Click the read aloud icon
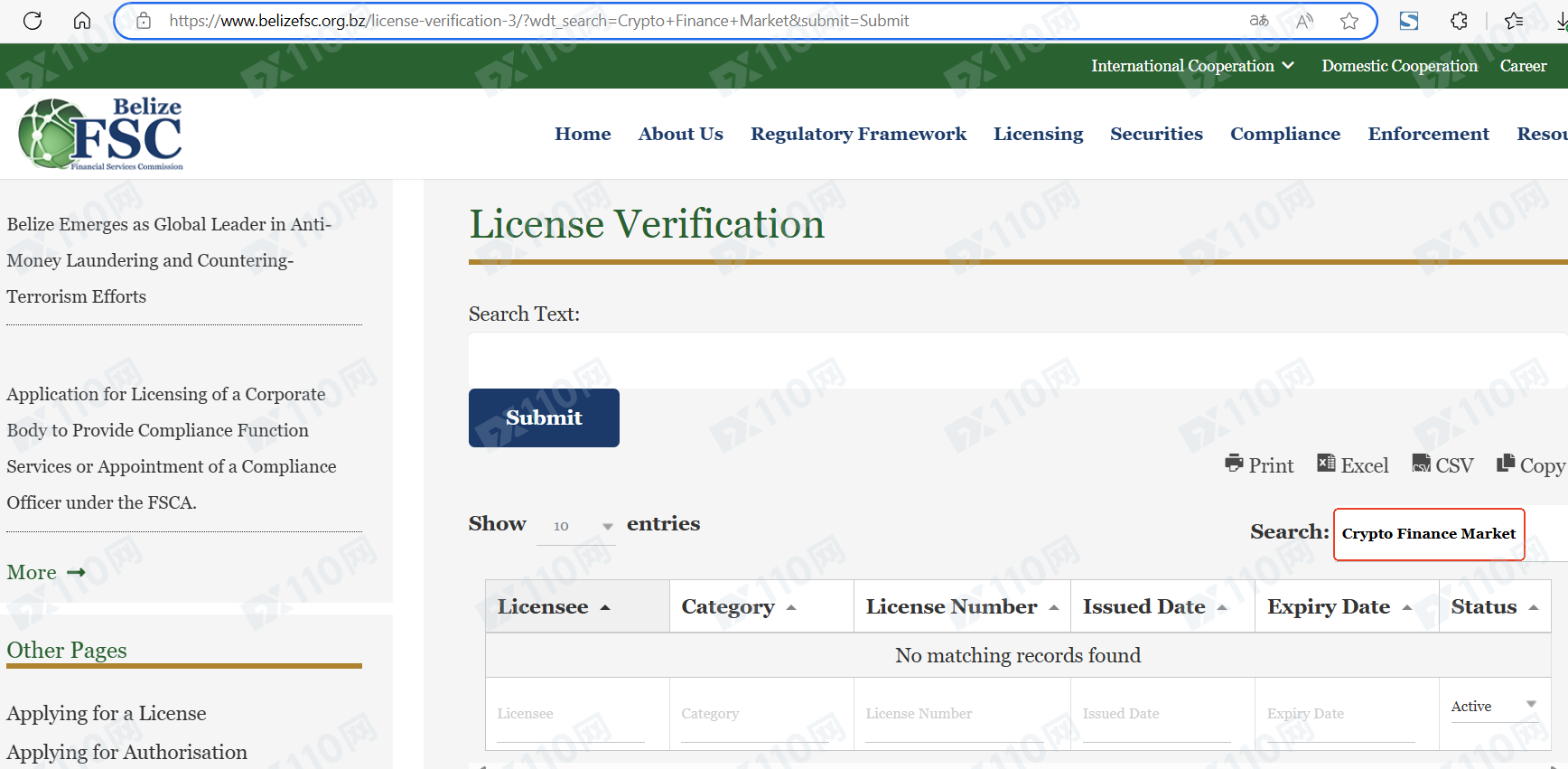 (1304, 21)
